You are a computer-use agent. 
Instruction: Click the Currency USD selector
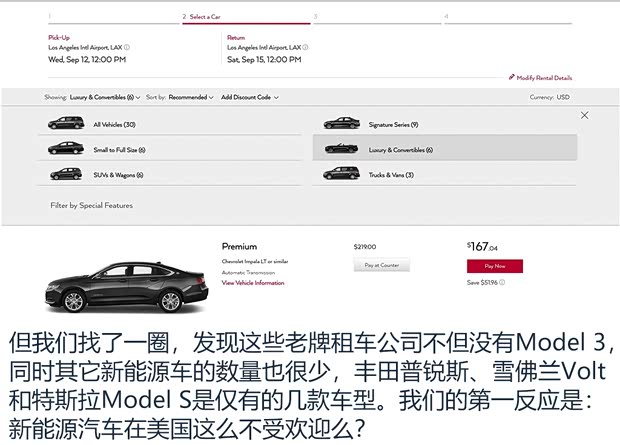point(550,97)
